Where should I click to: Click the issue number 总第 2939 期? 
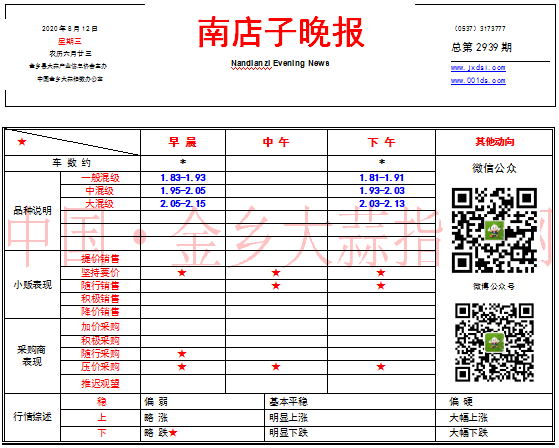pos(482,47)
